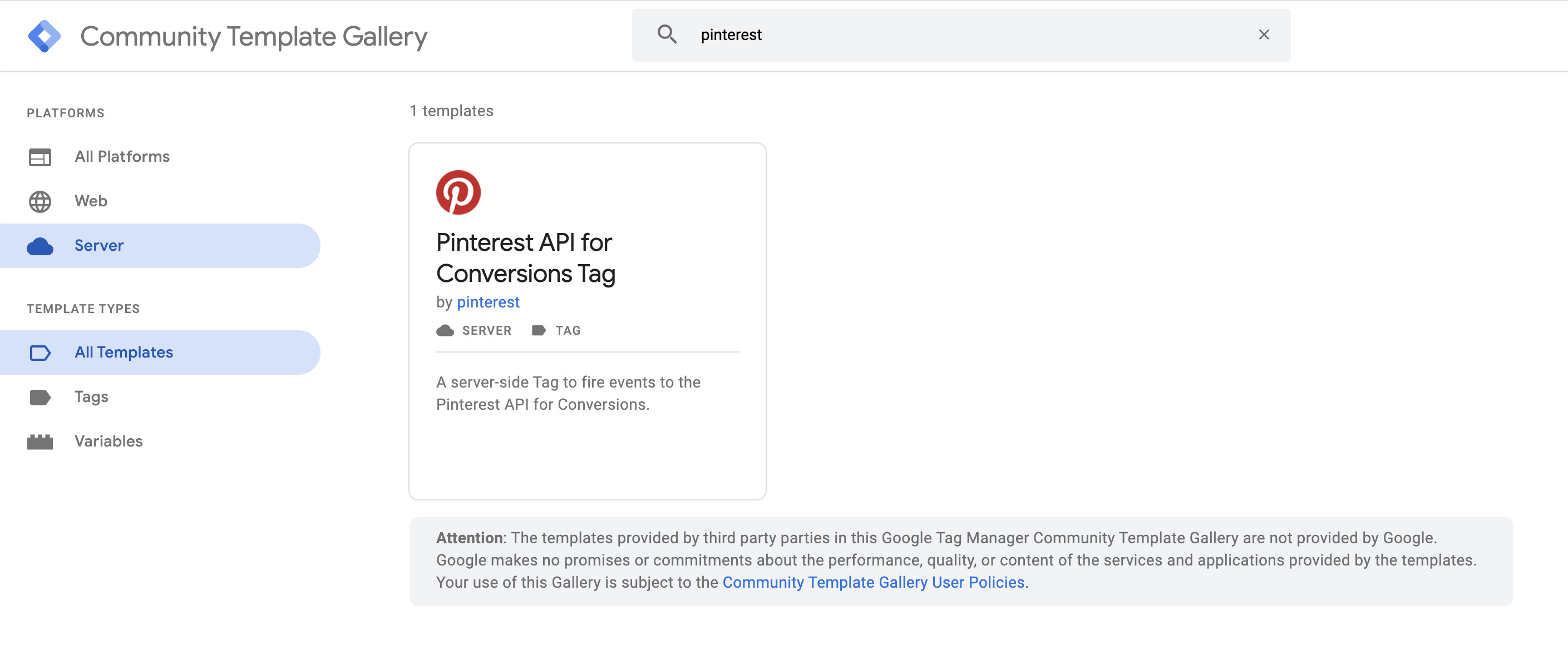Click the All Templates outline tag icon
Viewport: 1568px width, 645px height.
[40, 353]
